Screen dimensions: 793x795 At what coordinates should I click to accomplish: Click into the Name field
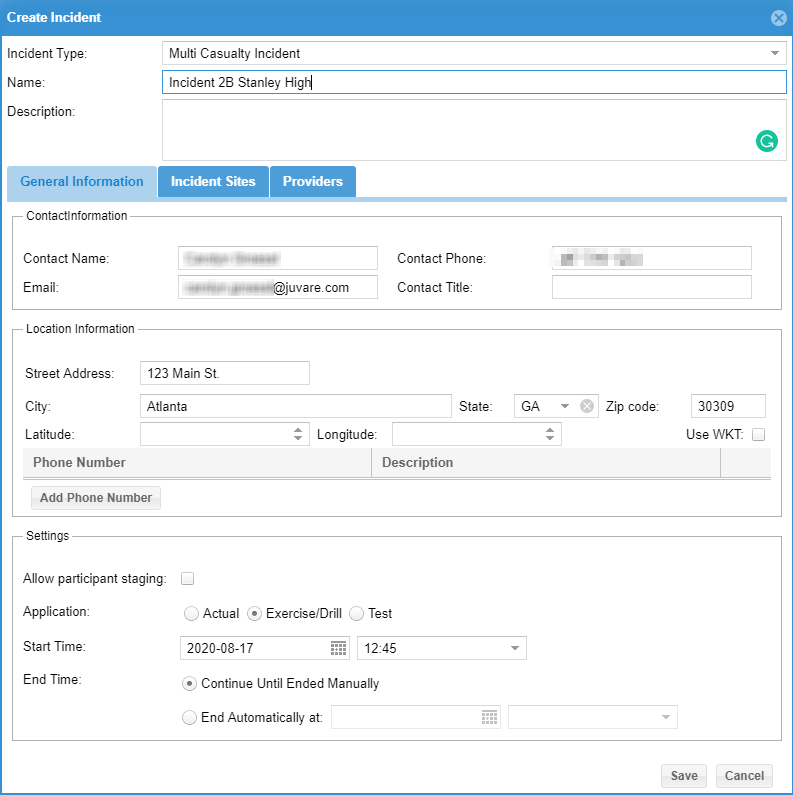coord(474,82)
